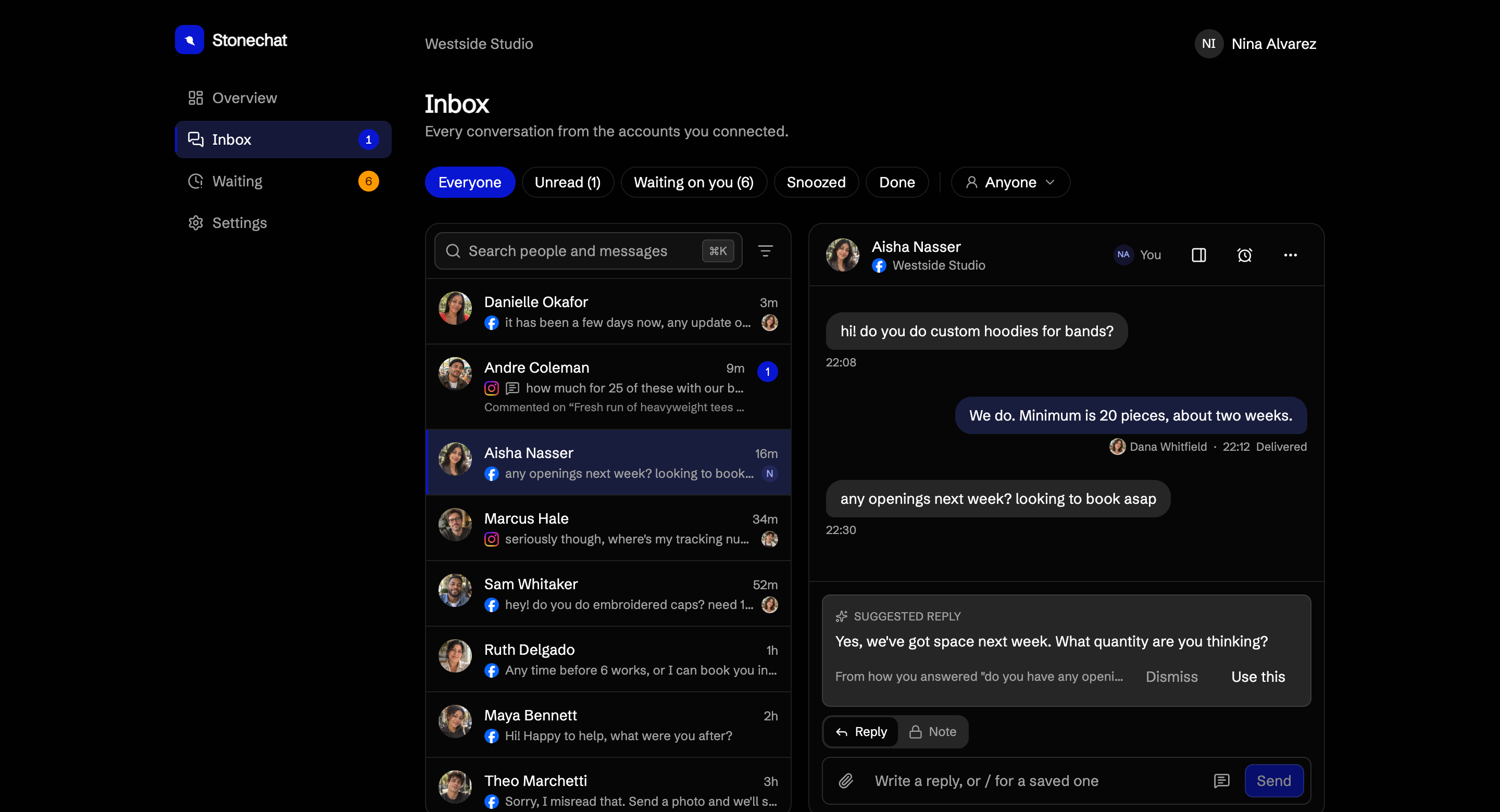Viewport: 1500px width, 812px height.
Task: Open Theo Marchetti conversation
Action: (x=608, y=784)
